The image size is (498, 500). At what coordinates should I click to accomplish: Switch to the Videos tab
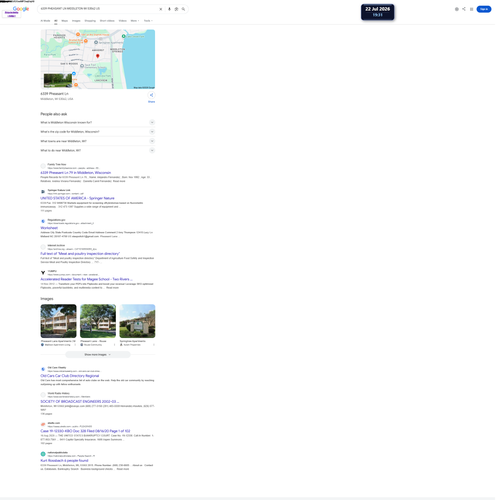[123, 21]
